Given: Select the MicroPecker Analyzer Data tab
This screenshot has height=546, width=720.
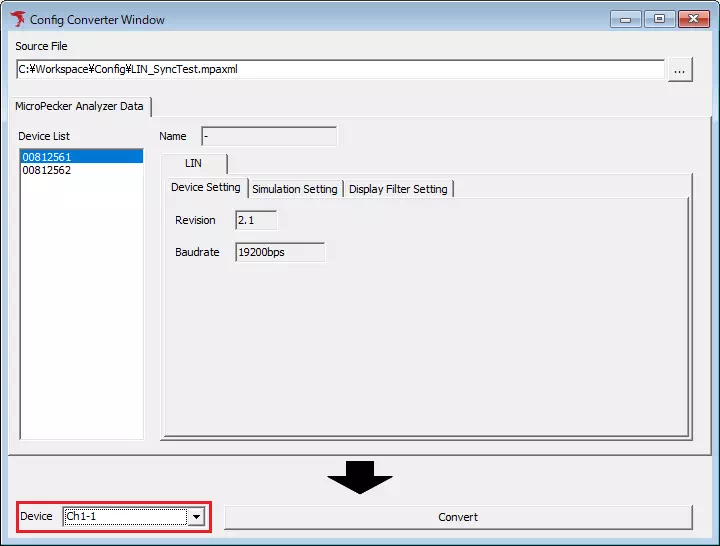Looking at the screenshot, I should point(79,106).
